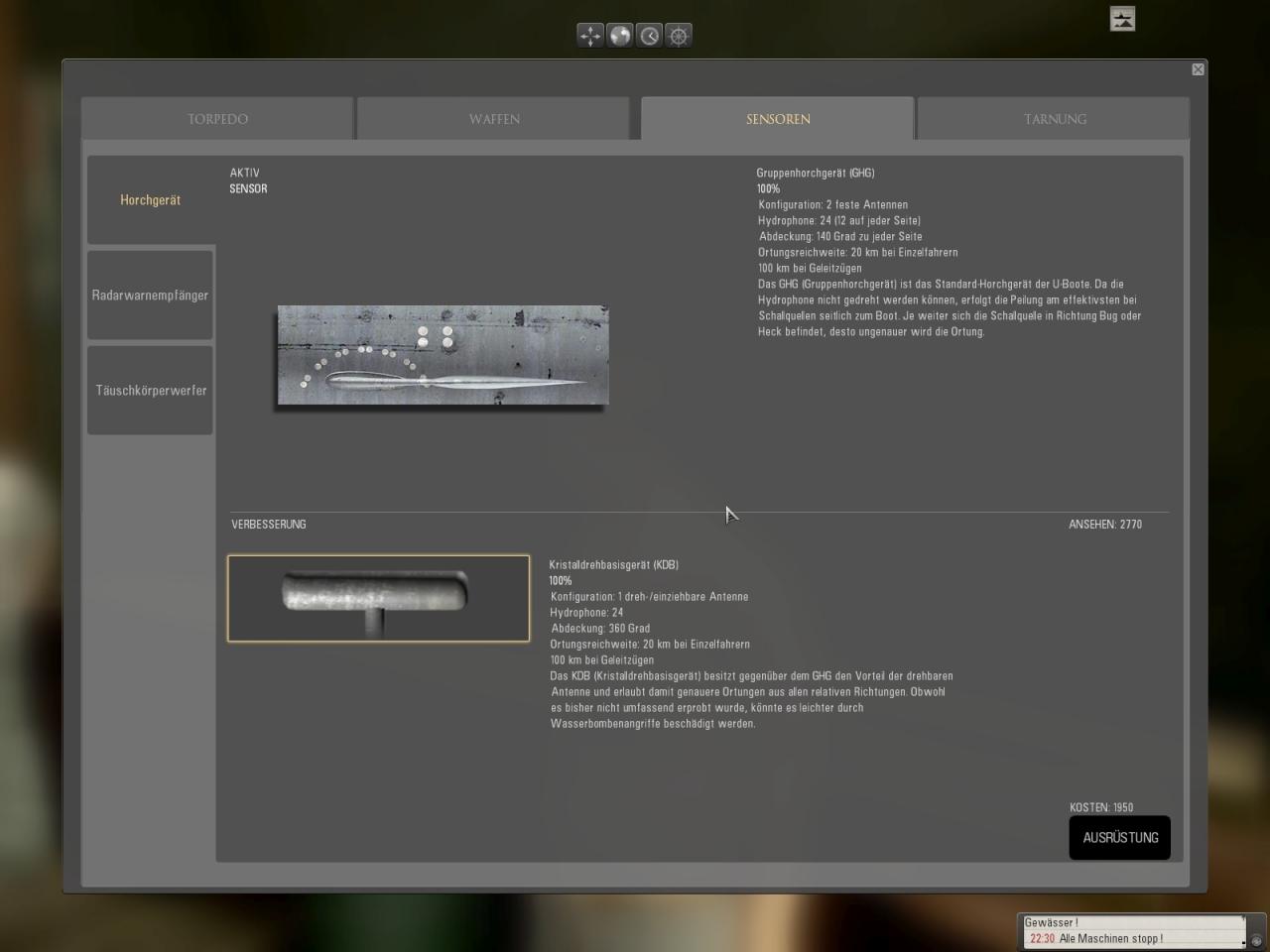Click the message log scrollbar
Screen dimensions: 1270x952
[x=1244, y=931]
